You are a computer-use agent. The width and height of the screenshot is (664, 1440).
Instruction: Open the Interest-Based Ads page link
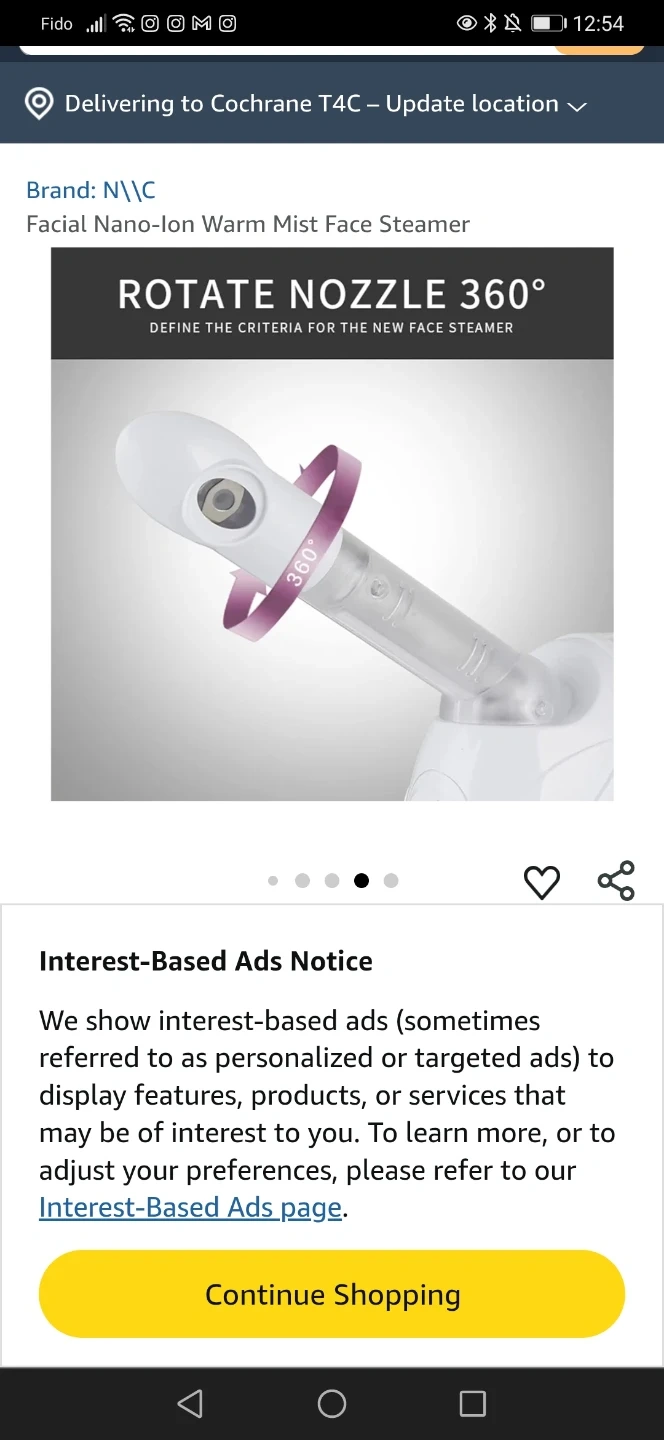point(190,1208)
